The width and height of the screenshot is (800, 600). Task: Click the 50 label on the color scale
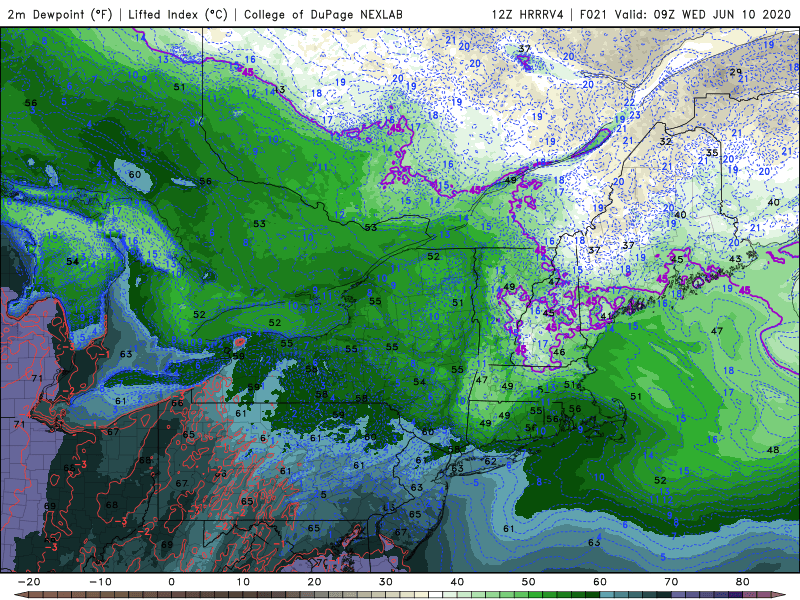(x=529, y=582)
